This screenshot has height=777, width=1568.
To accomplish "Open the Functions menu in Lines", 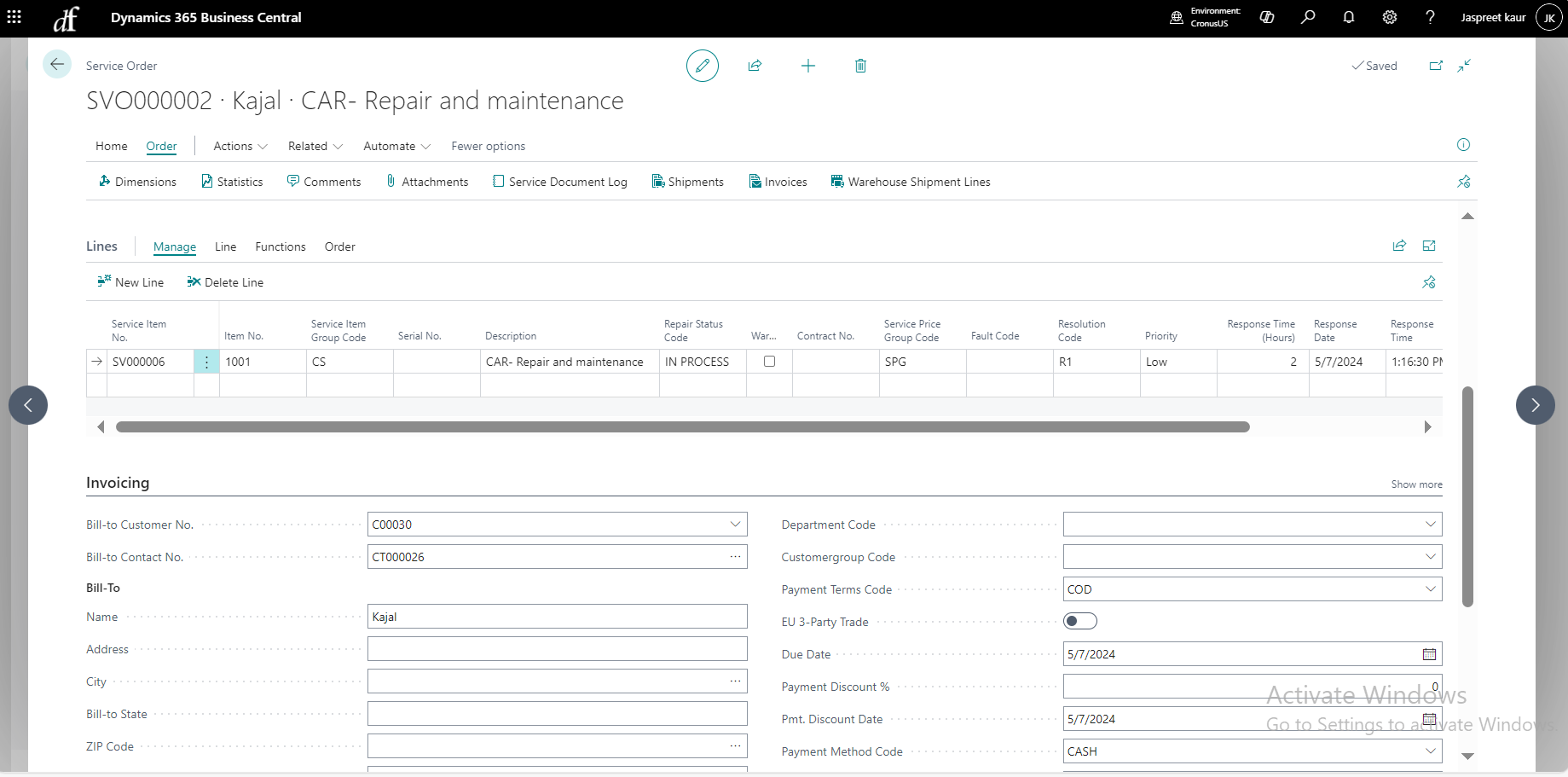I will point(280,246).
